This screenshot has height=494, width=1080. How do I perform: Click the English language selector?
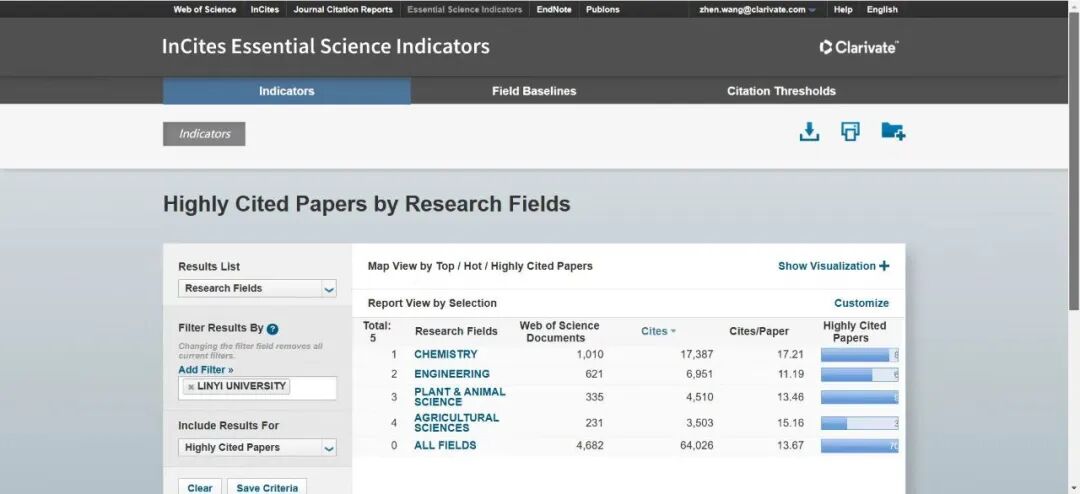(x=882, y=10)
